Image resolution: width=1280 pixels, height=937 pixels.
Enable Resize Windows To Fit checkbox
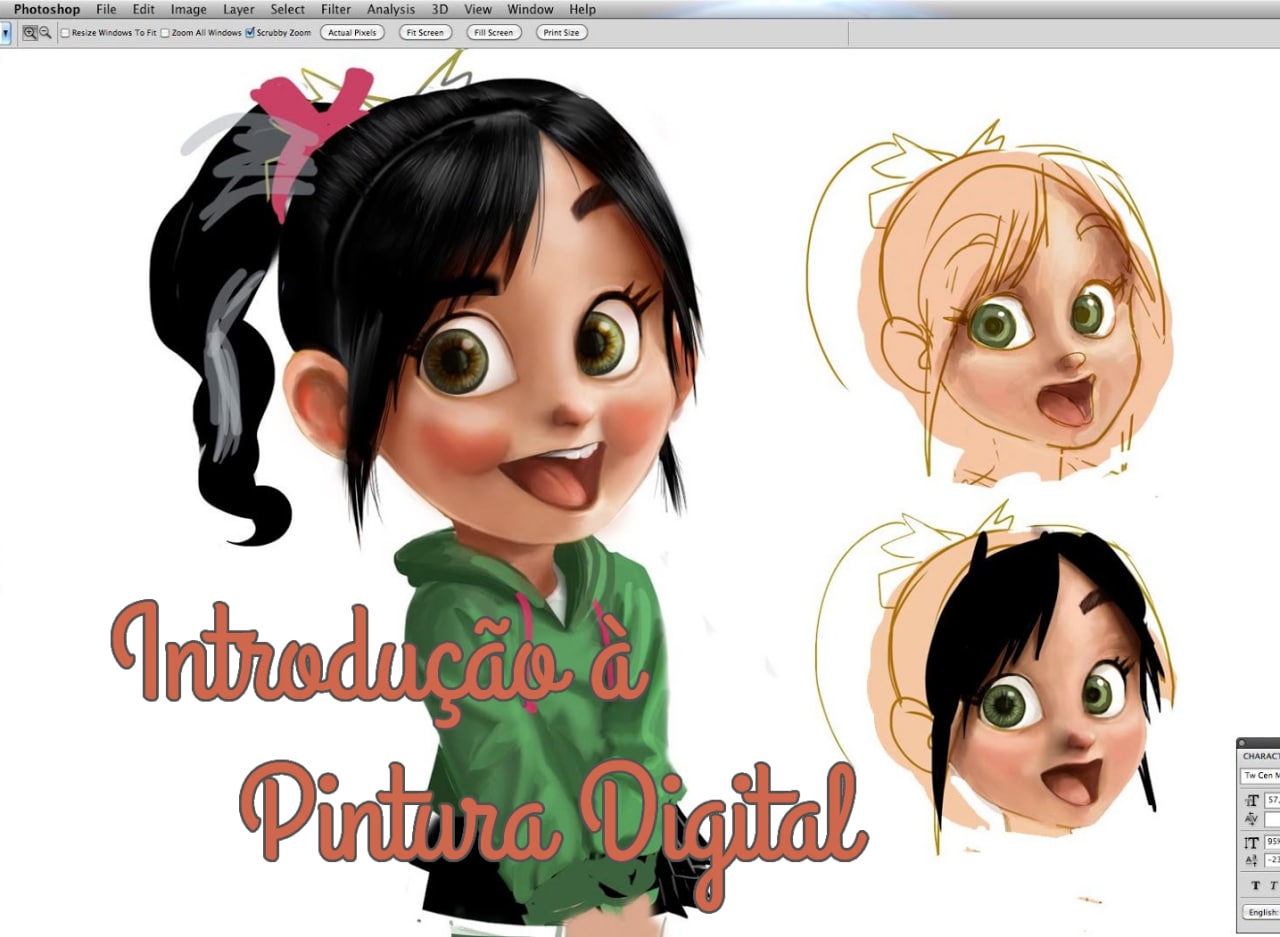[66, 33]
